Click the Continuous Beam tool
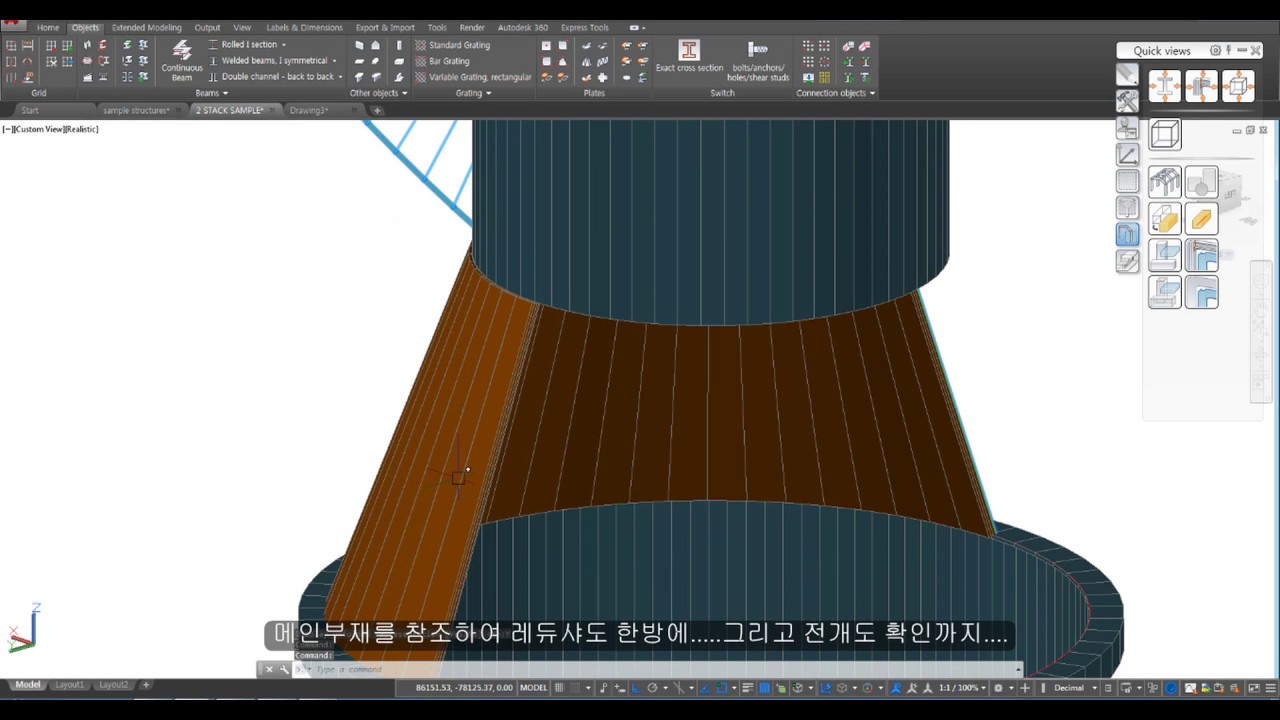Viewport: 1280px width, 720px height. (x=182, y=60)
